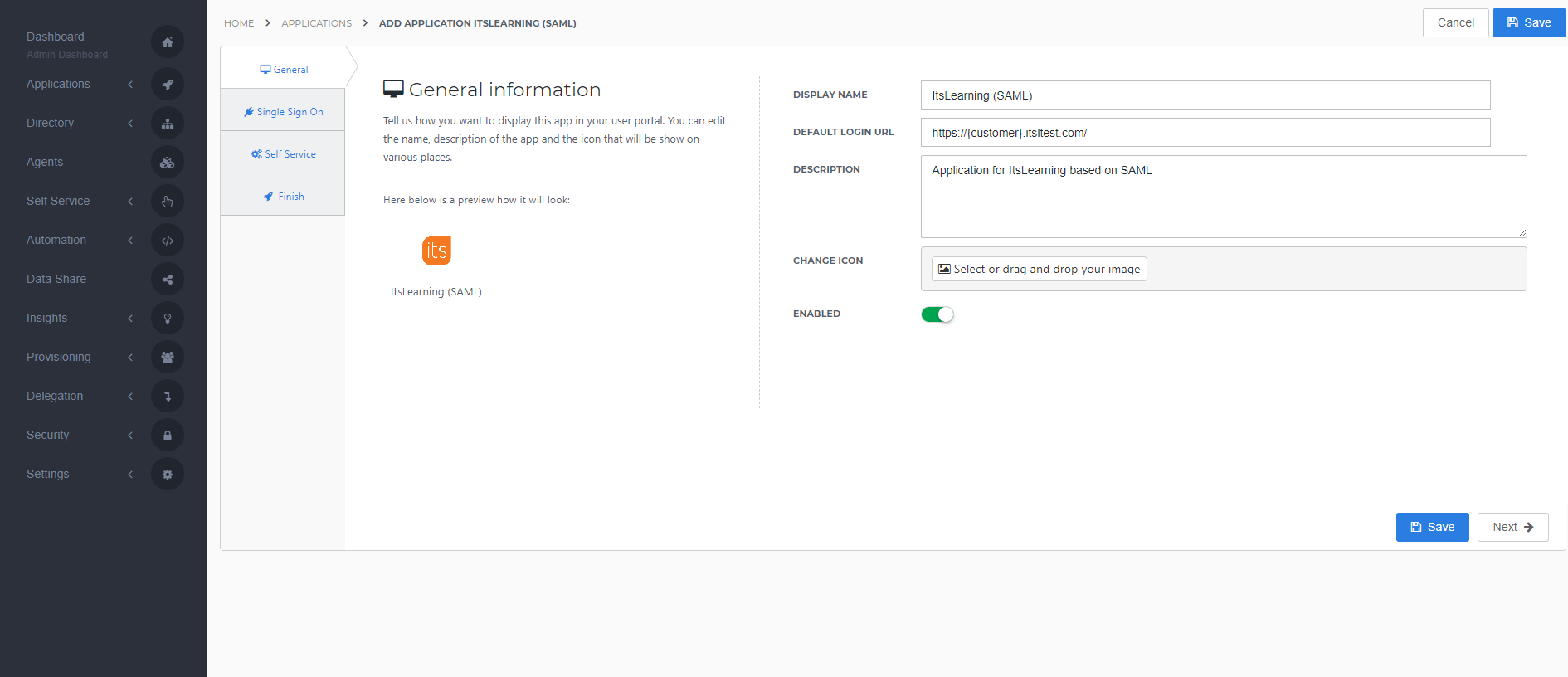Click Cancel in the top bar
Viewport: 1568px width, 677px height.
tap(1455, 22)
